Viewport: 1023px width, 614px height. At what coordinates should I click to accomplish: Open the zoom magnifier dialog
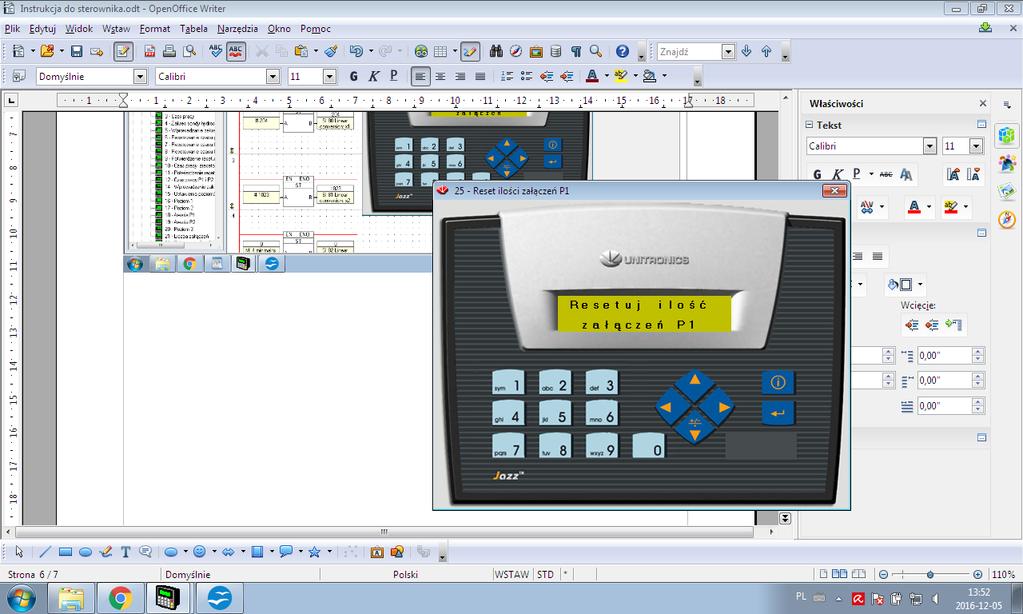pos(596,51)
